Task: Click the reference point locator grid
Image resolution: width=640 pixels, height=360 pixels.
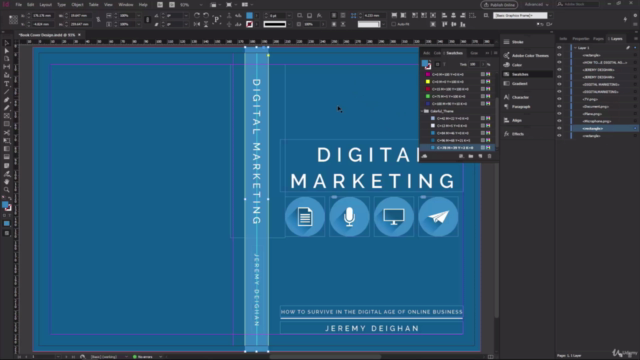Action: pyautogui.click(x=13, y=20)
